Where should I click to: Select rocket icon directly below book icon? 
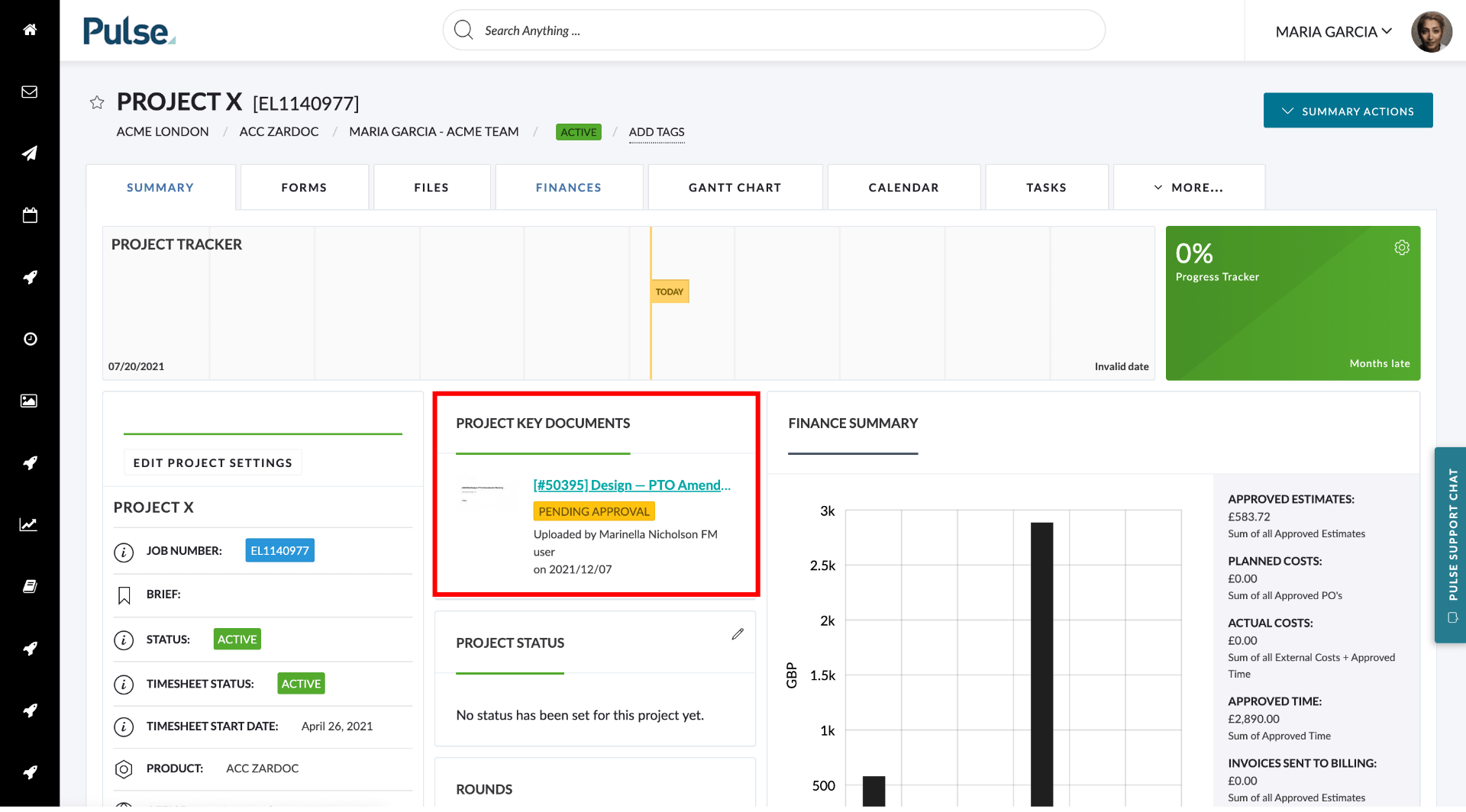30,648
